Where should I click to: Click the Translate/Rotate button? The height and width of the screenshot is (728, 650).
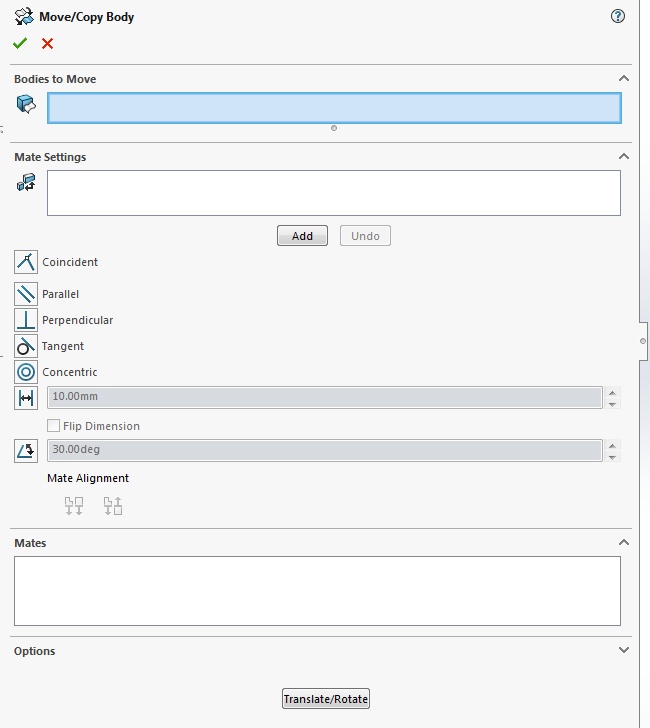[326, 699]
